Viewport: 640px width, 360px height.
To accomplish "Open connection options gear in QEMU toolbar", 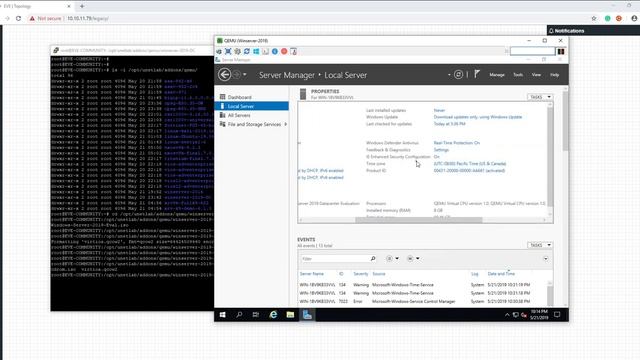I will click(237, 51).
